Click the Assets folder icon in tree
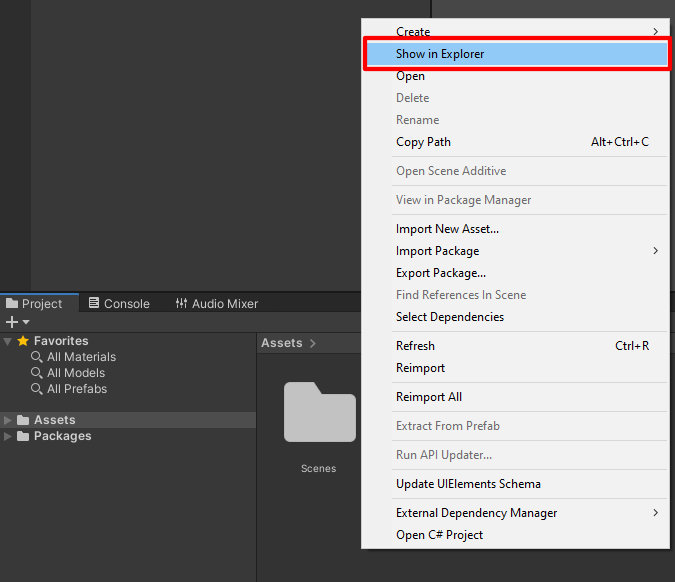 click(x=24, y=420)
